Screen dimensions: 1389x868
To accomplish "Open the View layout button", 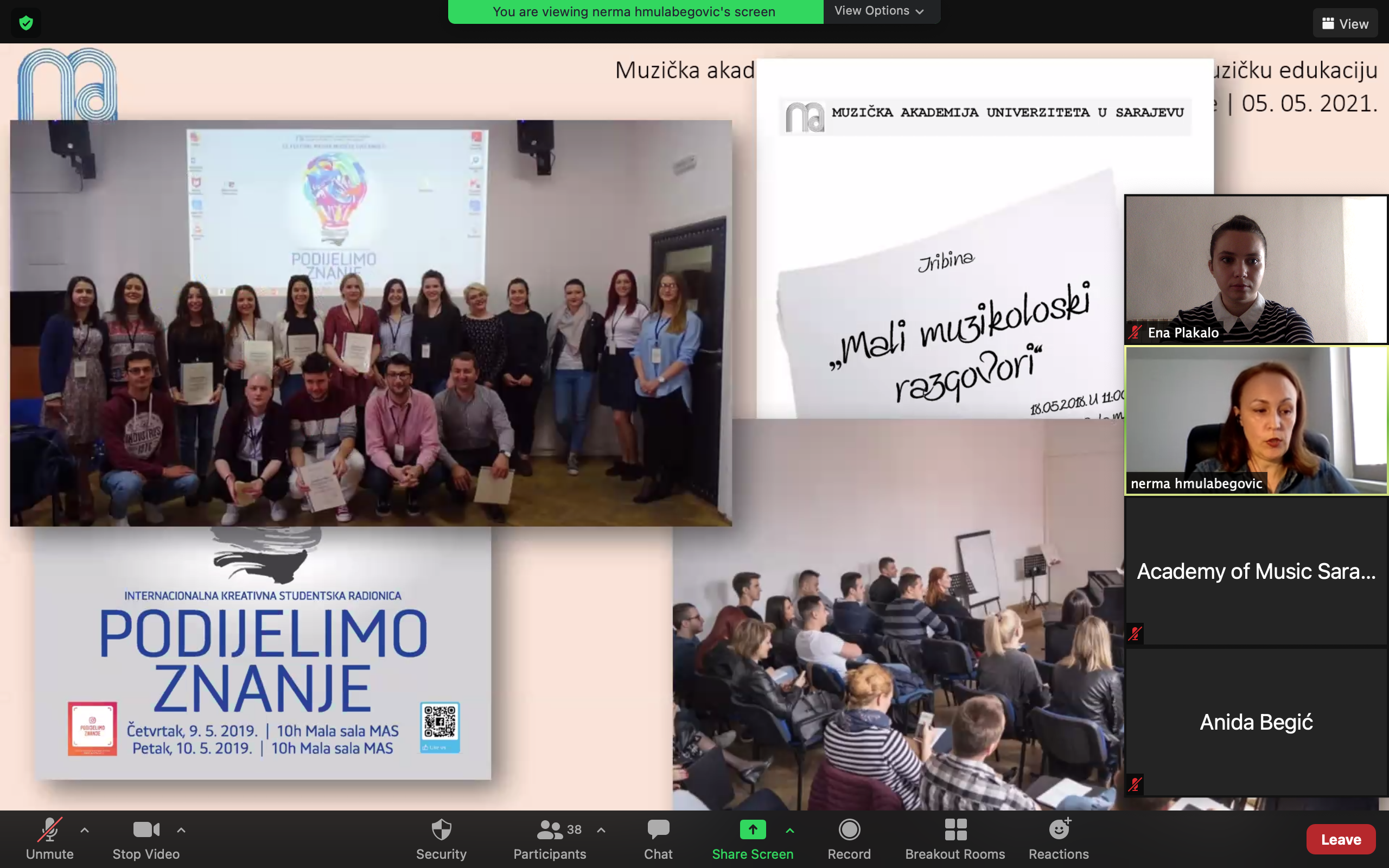I will (1345, 23).
